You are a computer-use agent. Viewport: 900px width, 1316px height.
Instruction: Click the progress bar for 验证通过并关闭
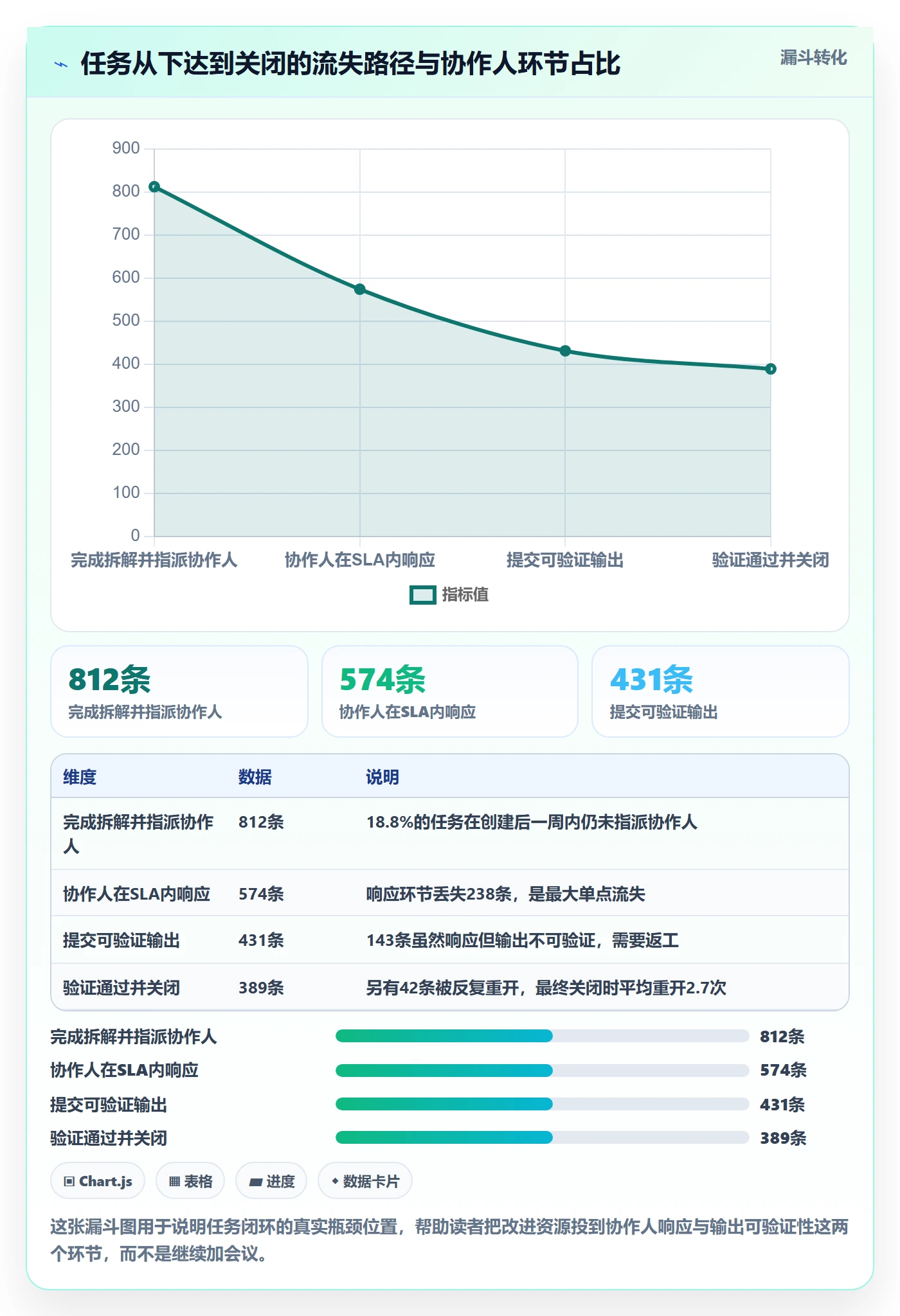(x=542, y=1137)
